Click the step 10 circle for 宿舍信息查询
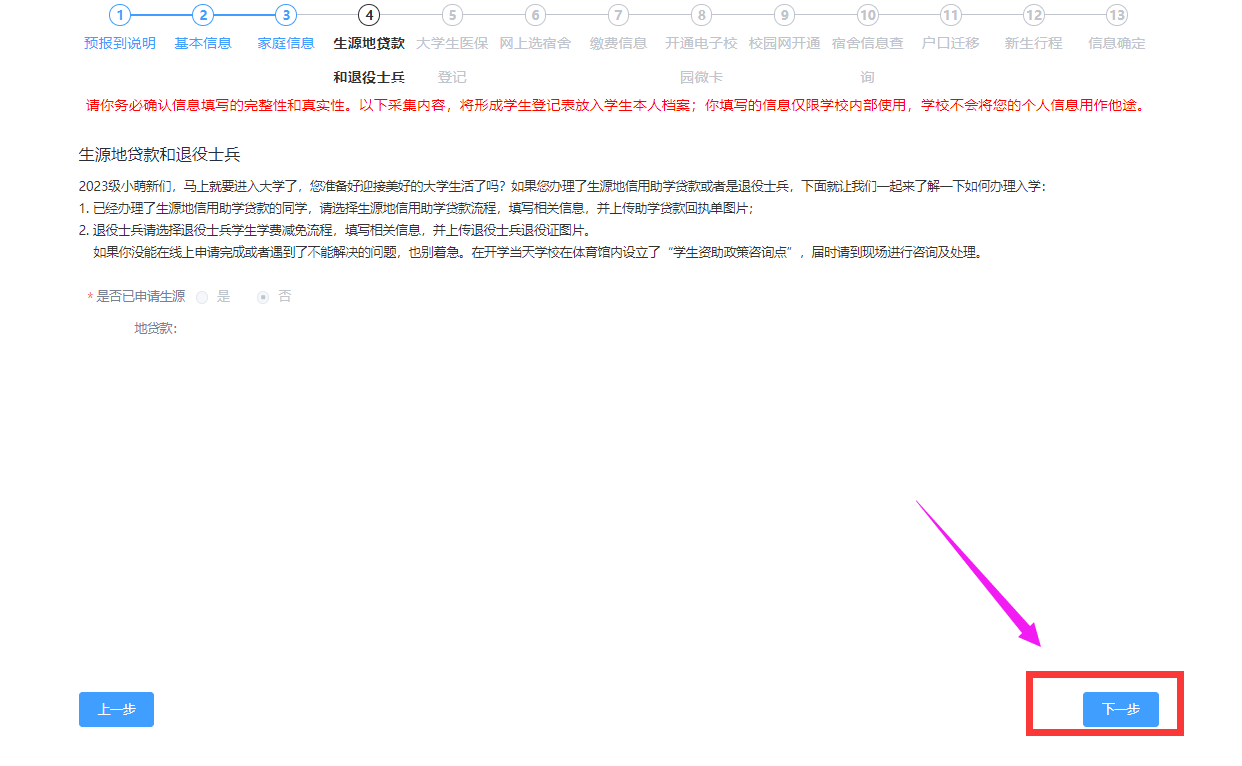Screen dimensions: 1242x766 tap(867, 16)
